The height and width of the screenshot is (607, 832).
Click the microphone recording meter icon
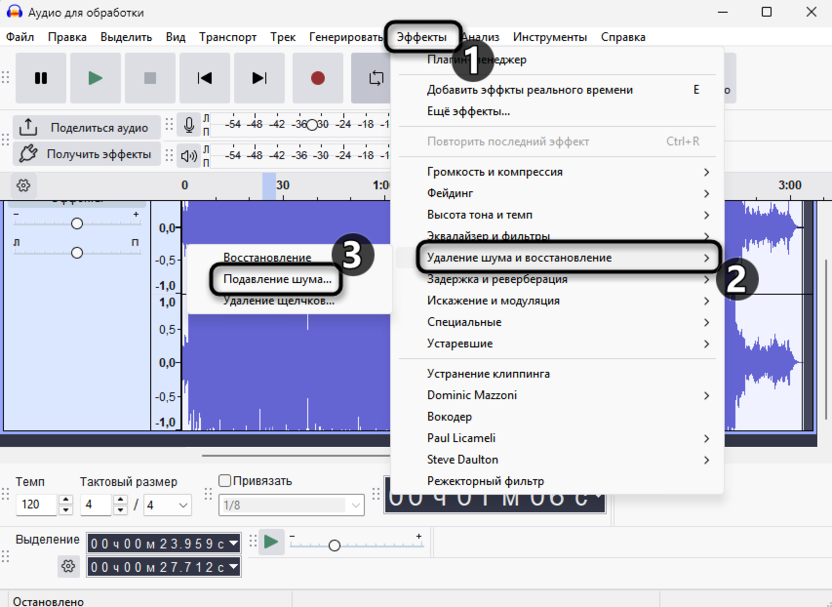point(188,125)
